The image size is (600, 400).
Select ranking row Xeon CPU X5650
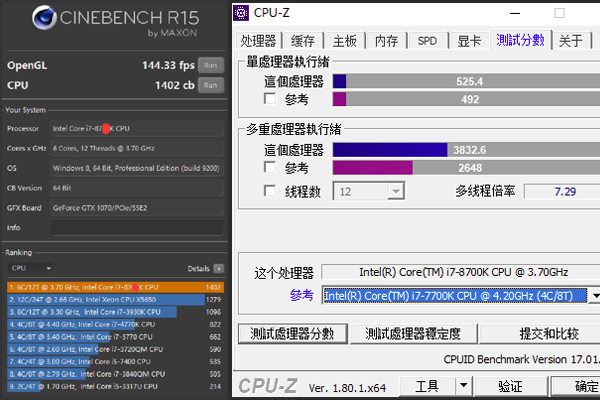coord(115,299)
